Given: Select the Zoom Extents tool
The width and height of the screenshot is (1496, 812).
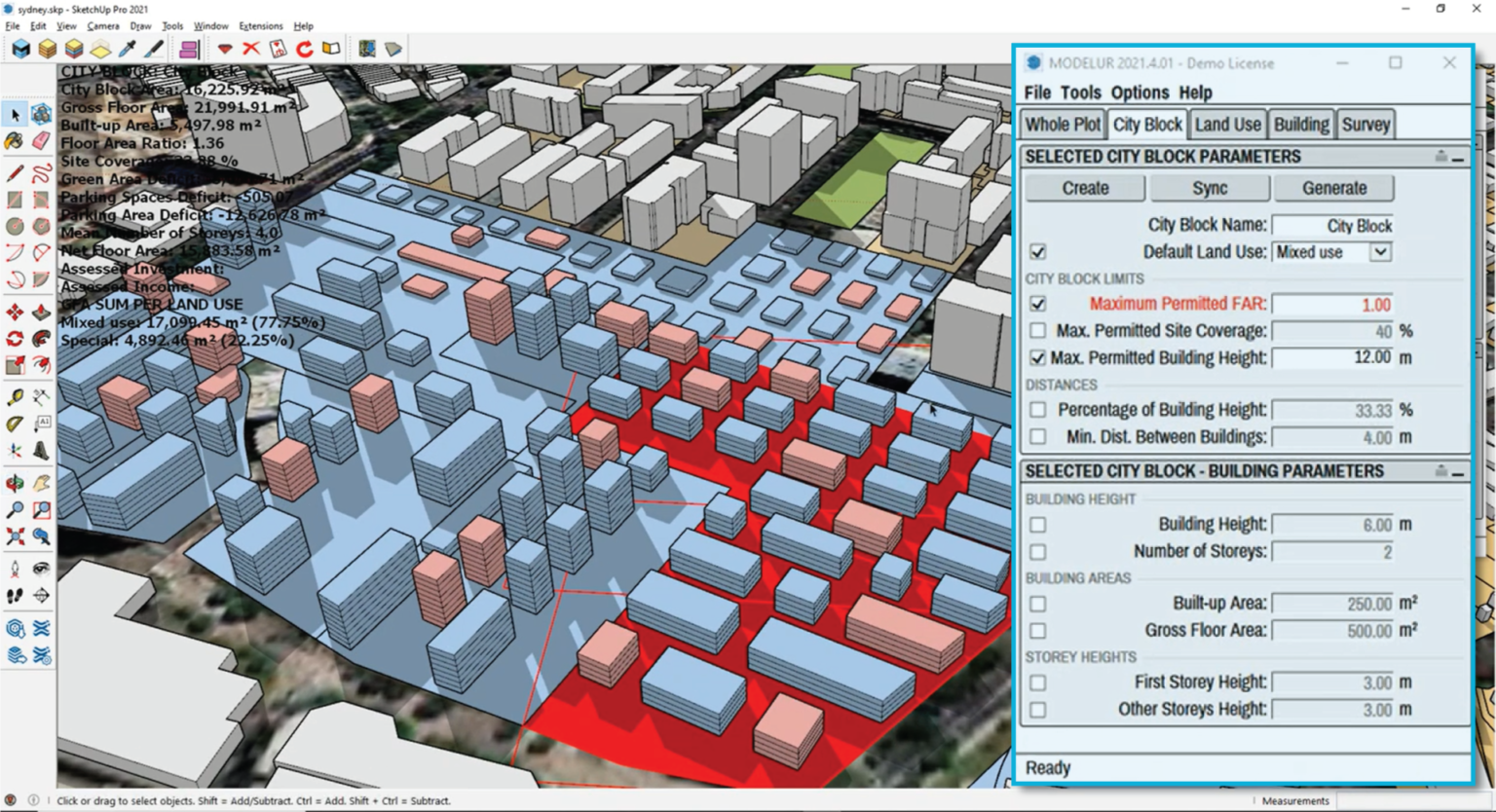Looking at the screenshot, I should [x=15, y=534].
